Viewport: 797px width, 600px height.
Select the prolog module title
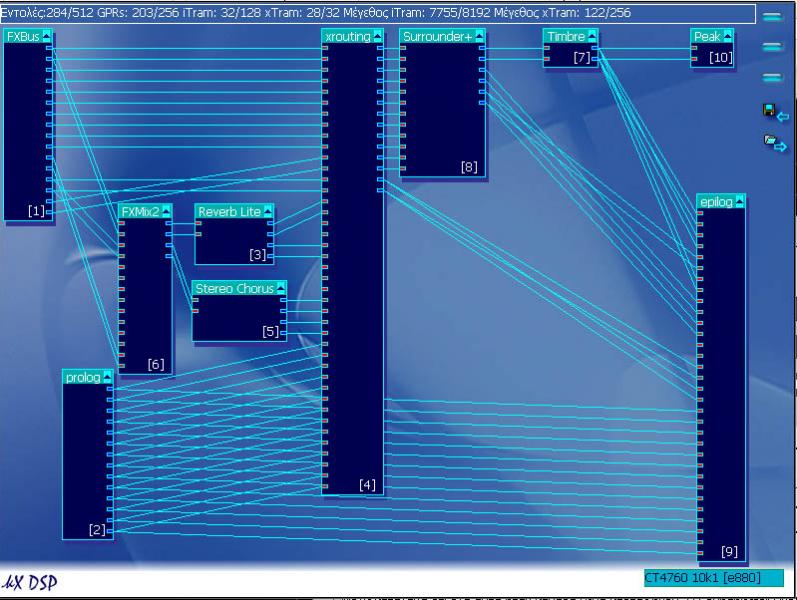(83, 377)
